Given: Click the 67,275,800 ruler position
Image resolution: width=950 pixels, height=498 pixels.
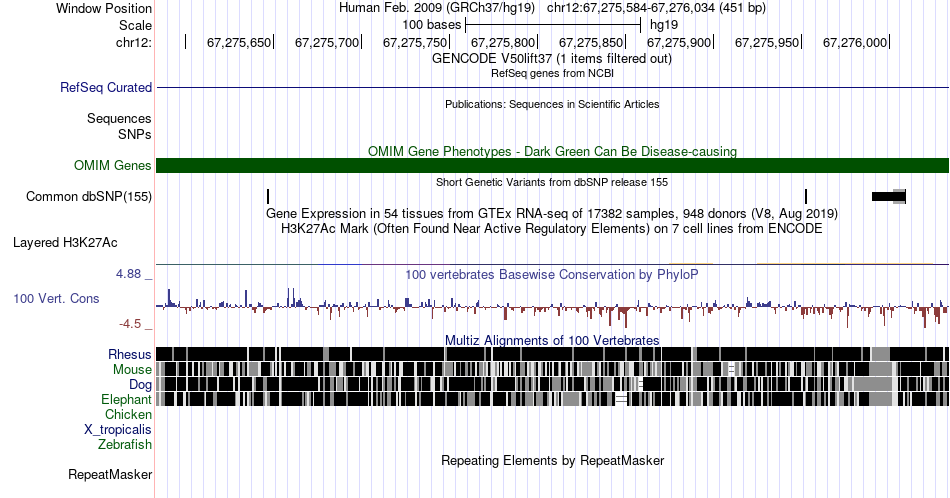Looking at the screenshot, I should [x=503, y=42].
